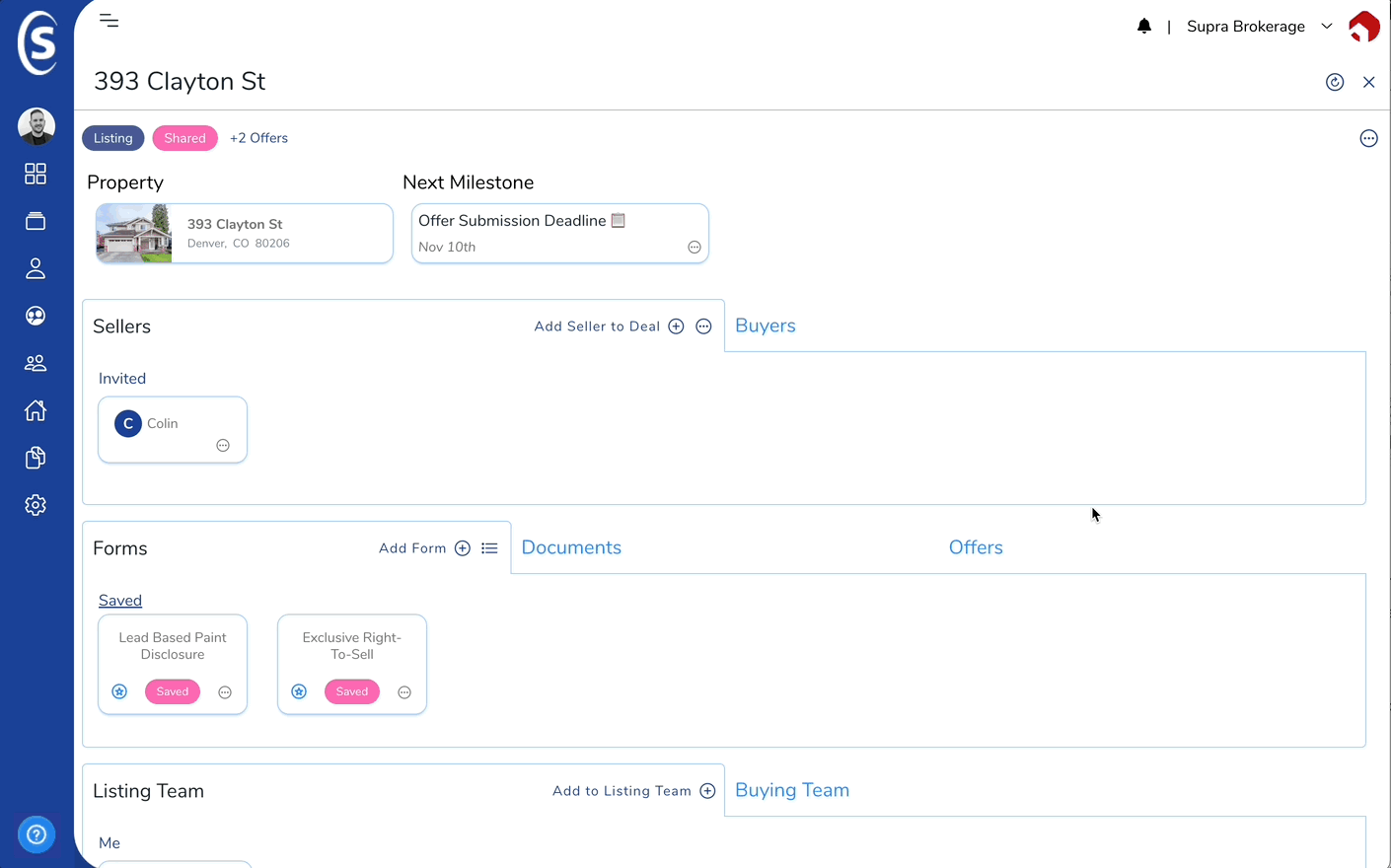The image size is (1391, 868).
Task: Open the hamburger menu icon
Action: pyautogui.click(x=110, y=21)
